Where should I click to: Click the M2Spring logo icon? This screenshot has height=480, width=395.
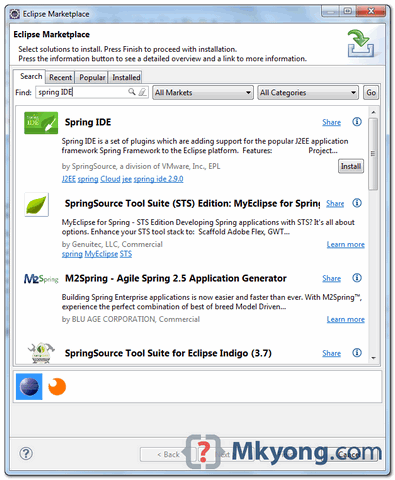click(x=41, y=279)
